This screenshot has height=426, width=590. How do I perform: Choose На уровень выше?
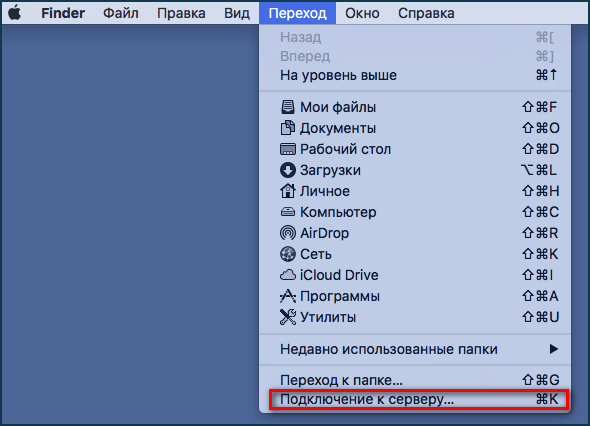[415, 75]
